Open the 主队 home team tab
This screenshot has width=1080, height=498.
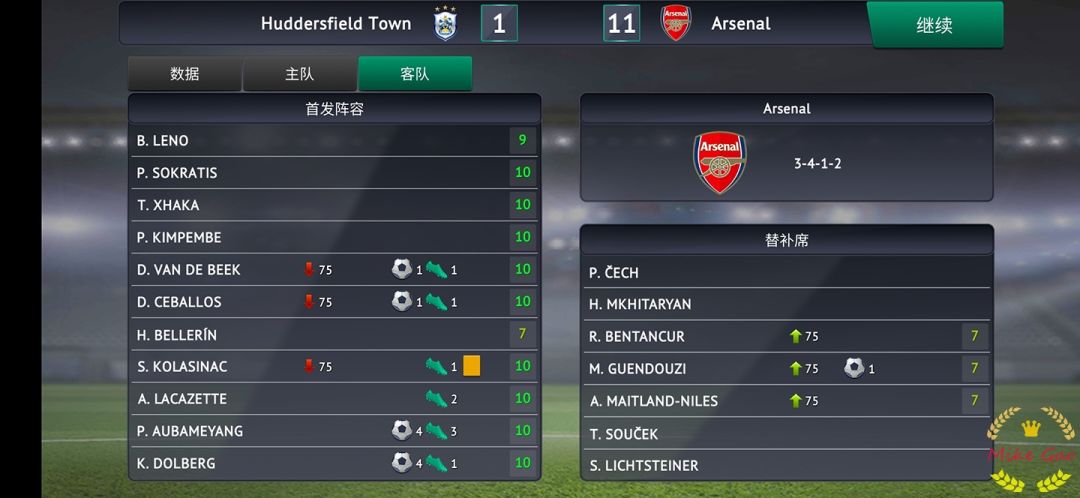300,74
